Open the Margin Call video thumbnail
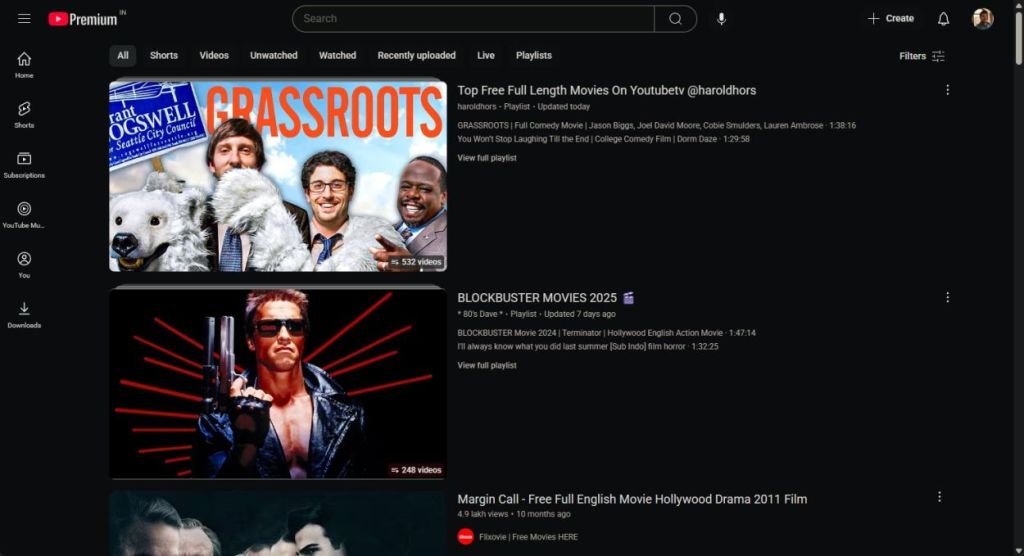The image size is (1024, 556). click(x=278, y=523)
